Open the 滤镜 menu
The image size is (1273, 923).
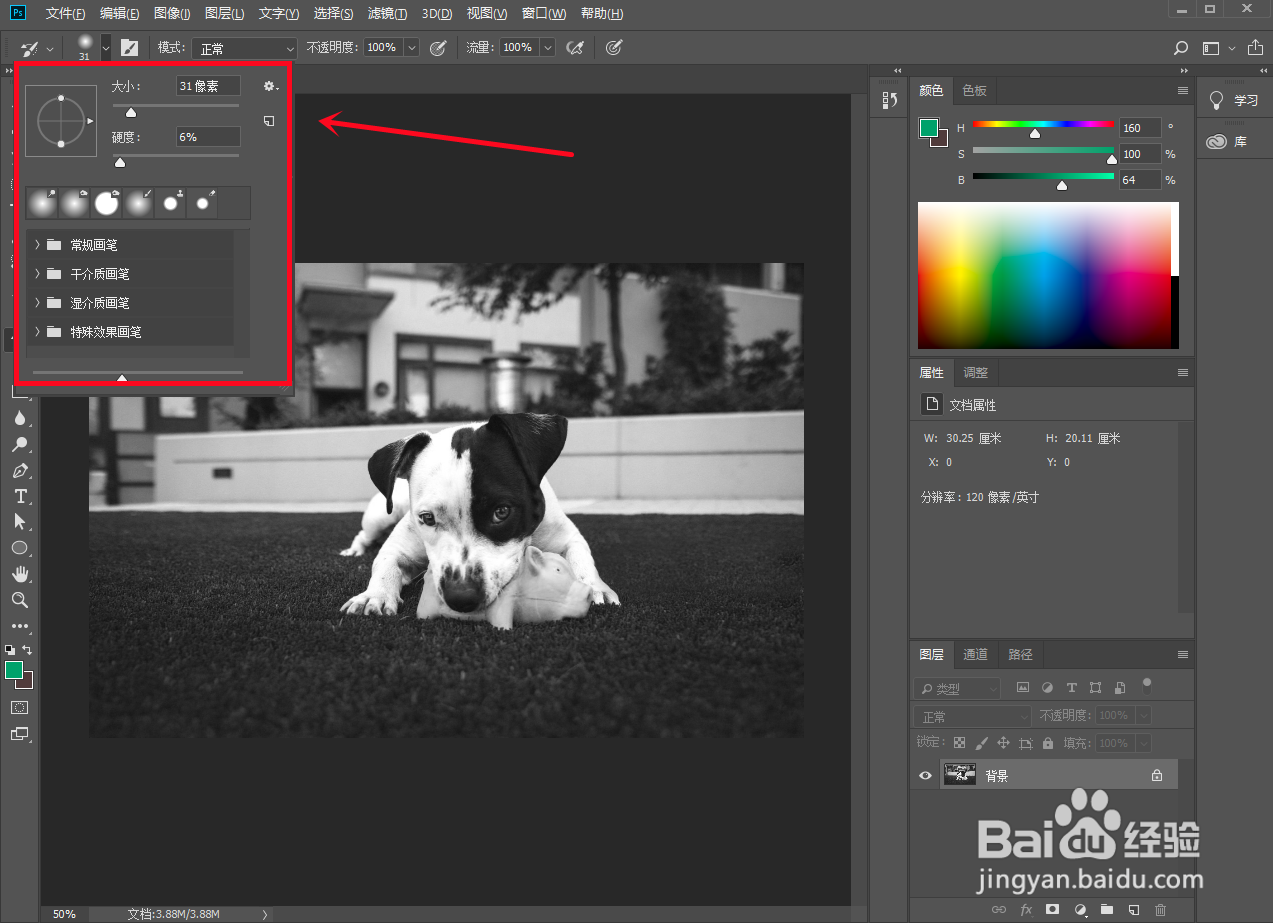point(387,14)
